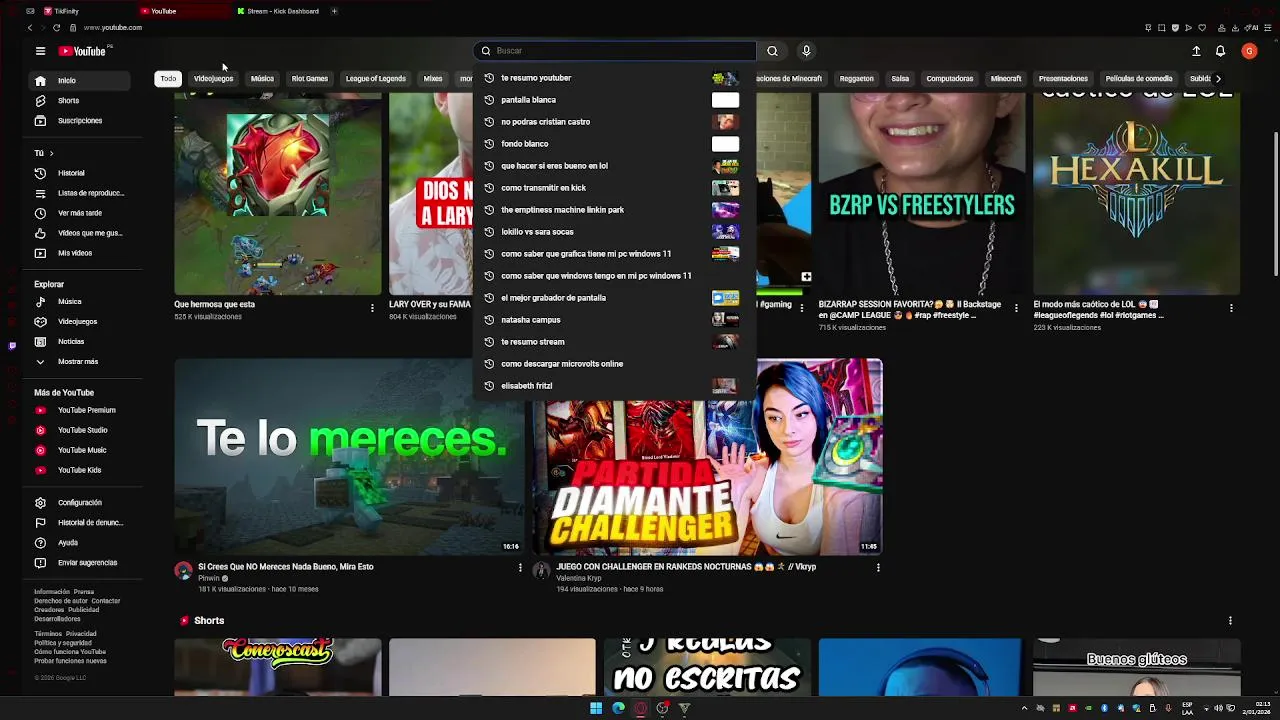Open the YouTube hamburger guide menu

pos(40,51)
